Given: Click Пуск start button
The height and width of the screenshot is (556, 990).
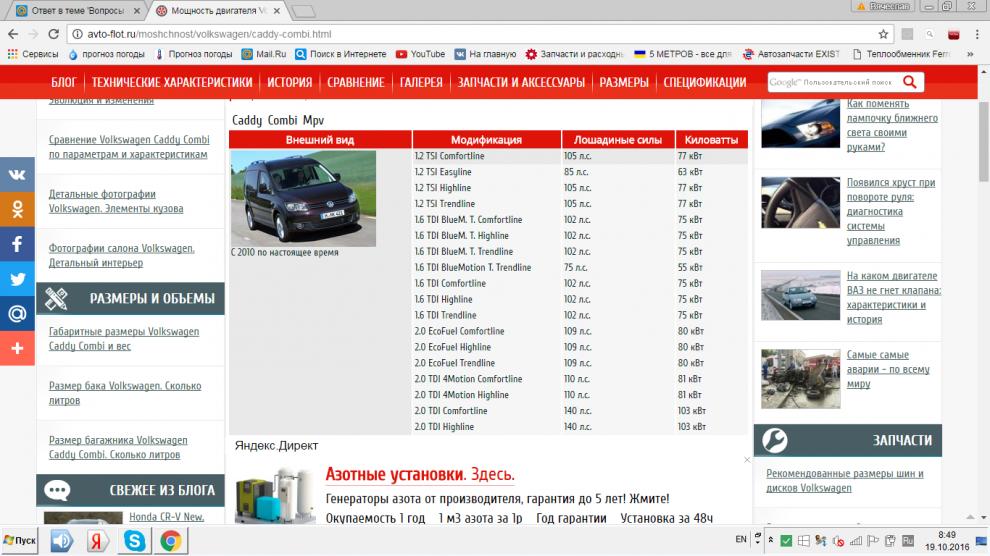Looking at the screenshot, I should (20, 541).
